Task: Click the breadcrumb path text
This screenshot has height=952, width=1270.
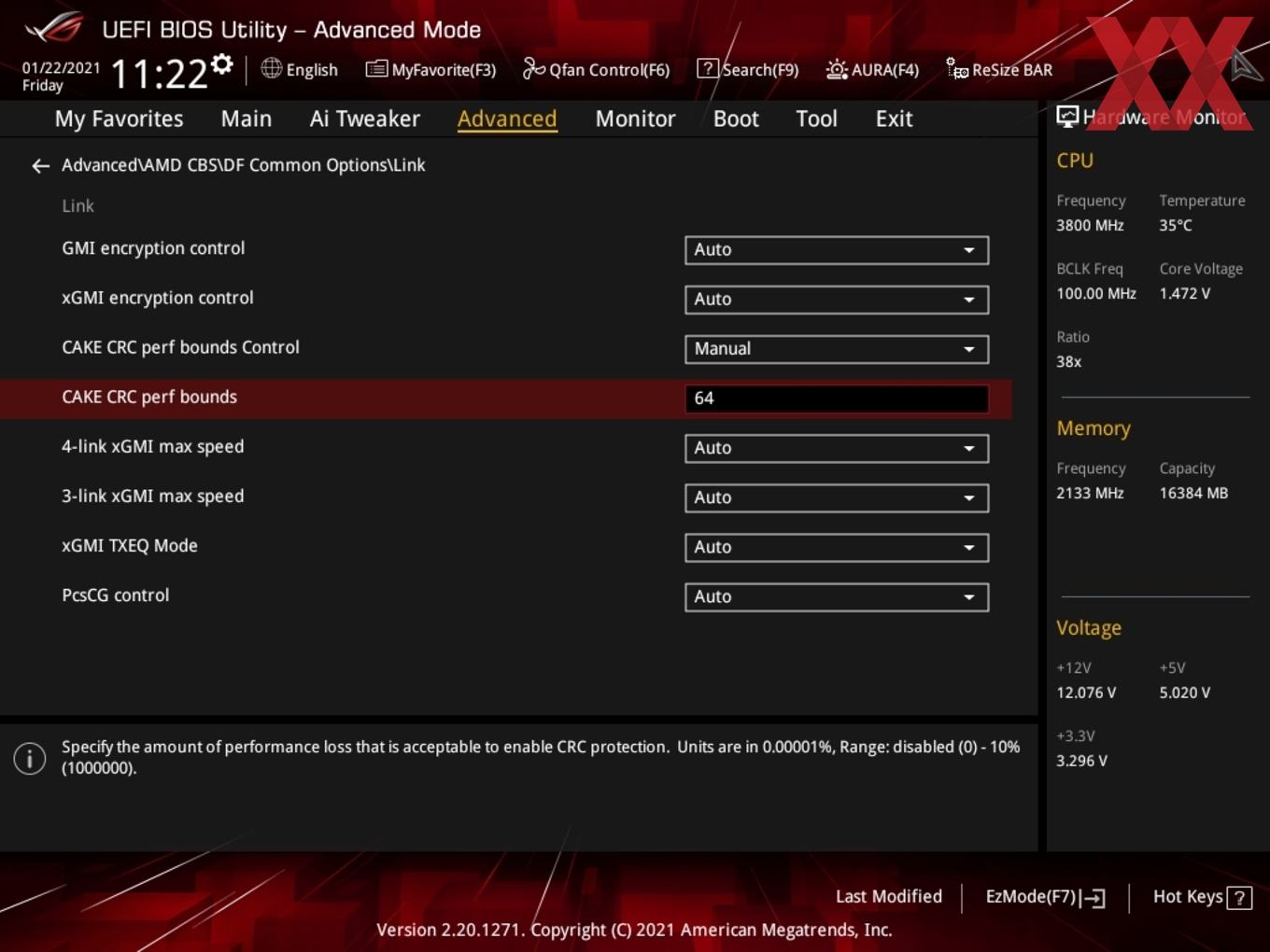Action: [x=244, y=165]
